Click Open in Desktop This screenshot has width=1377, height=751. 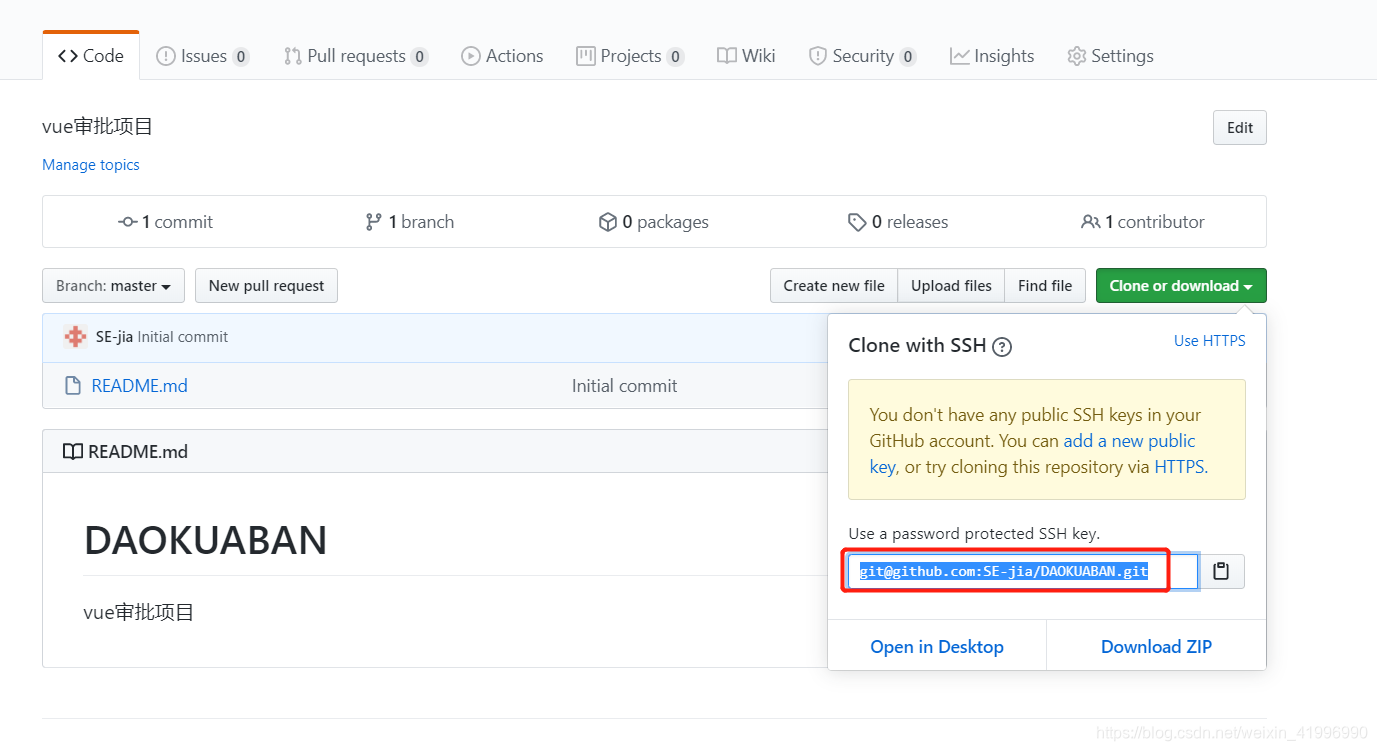pyautogui.click(x=937, y=647)
